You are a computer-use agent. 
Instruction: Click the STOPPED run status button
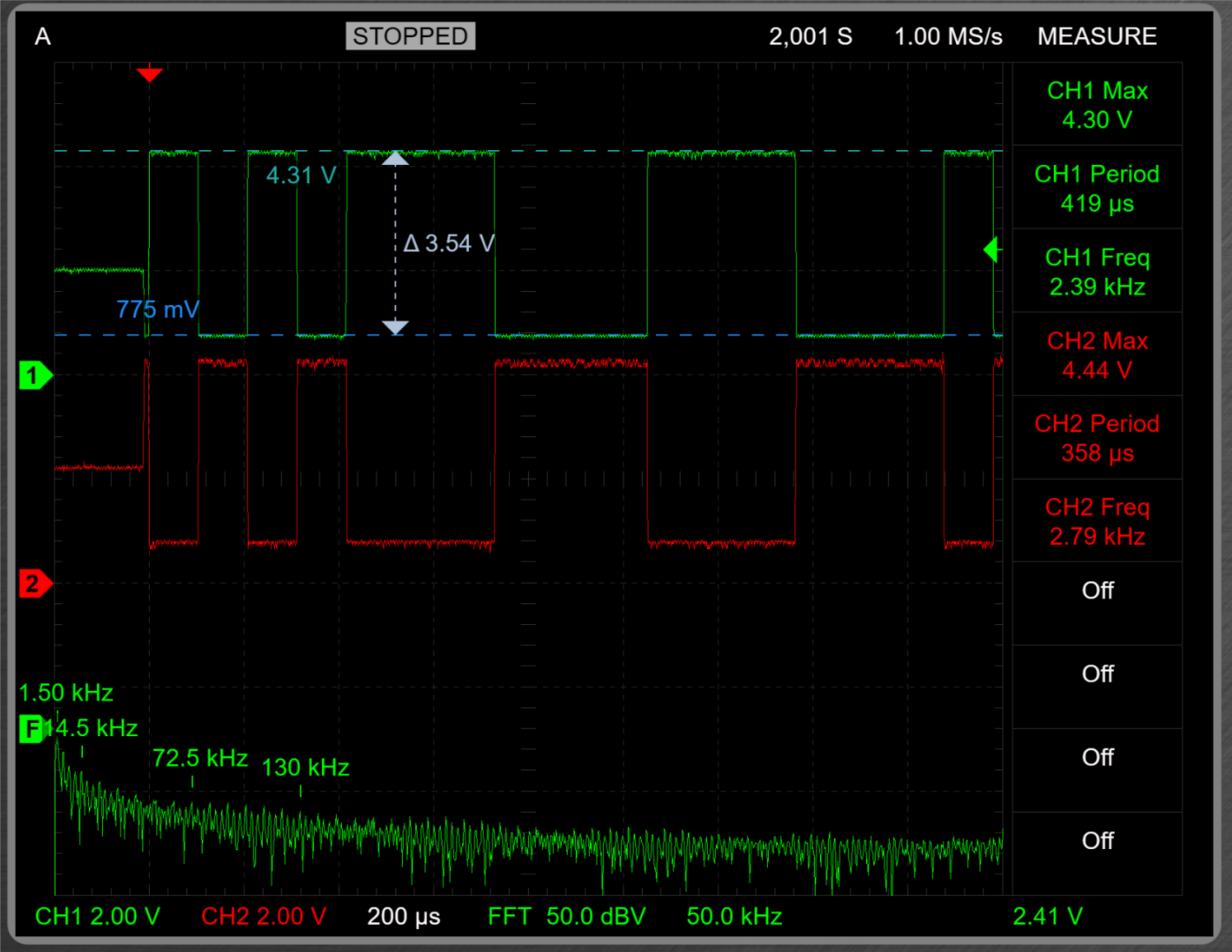(x=410, y=36)
